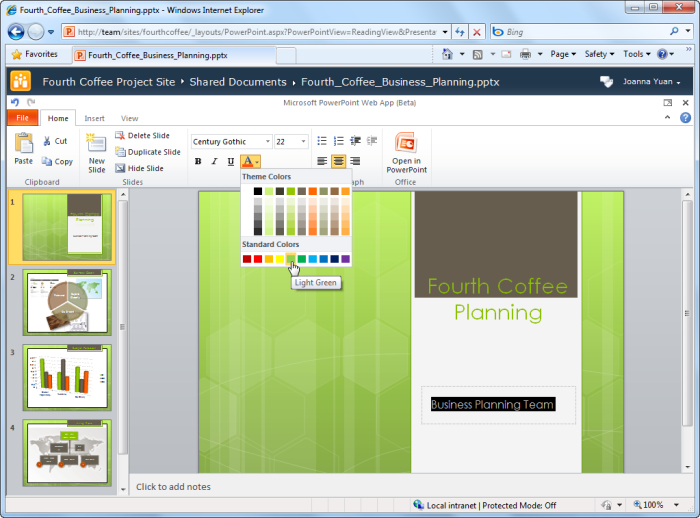
Task: Apply numbered list
Action: 339,141
